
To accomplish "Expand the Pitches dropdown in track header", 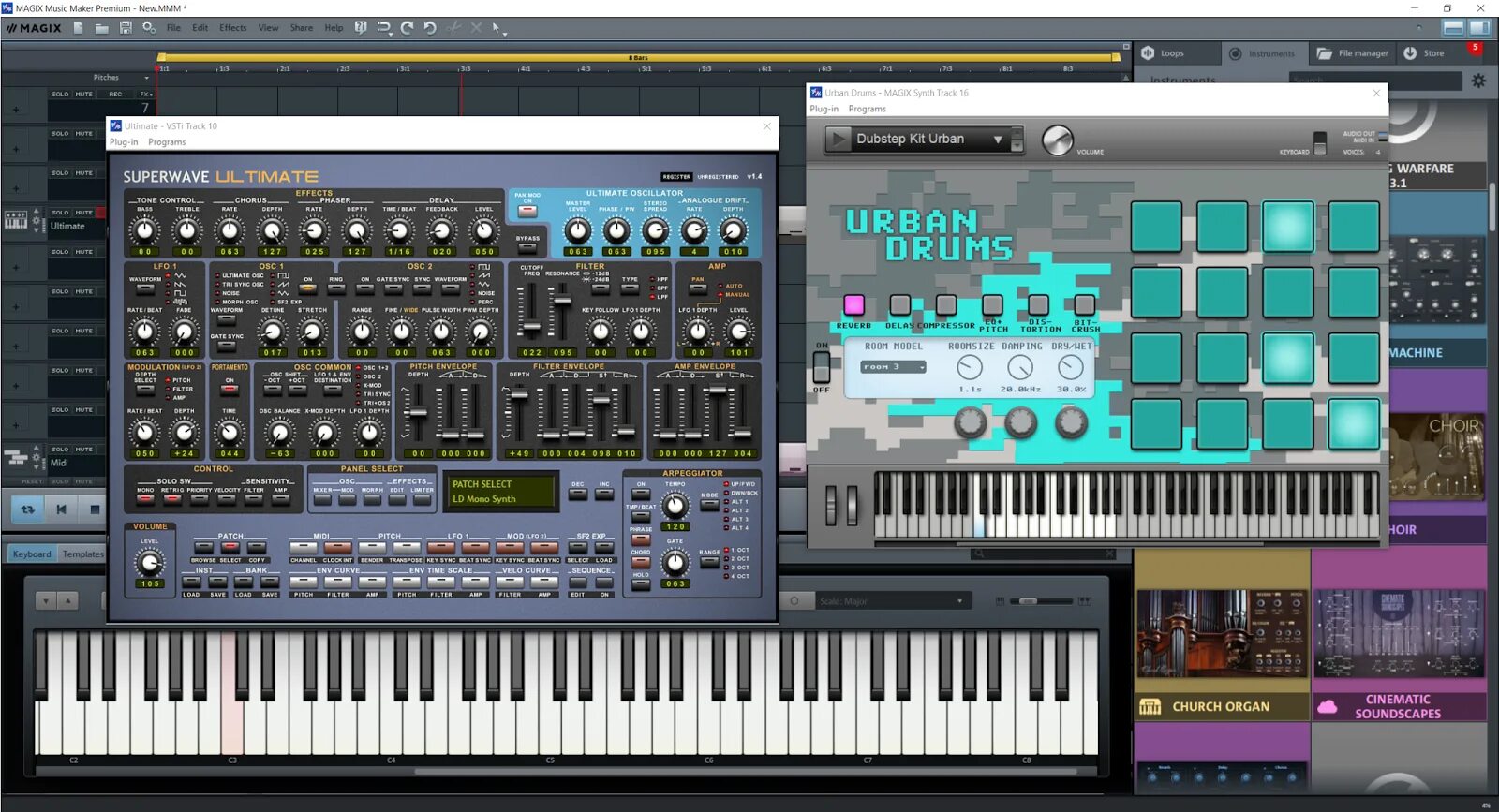I will click(147, 78).
